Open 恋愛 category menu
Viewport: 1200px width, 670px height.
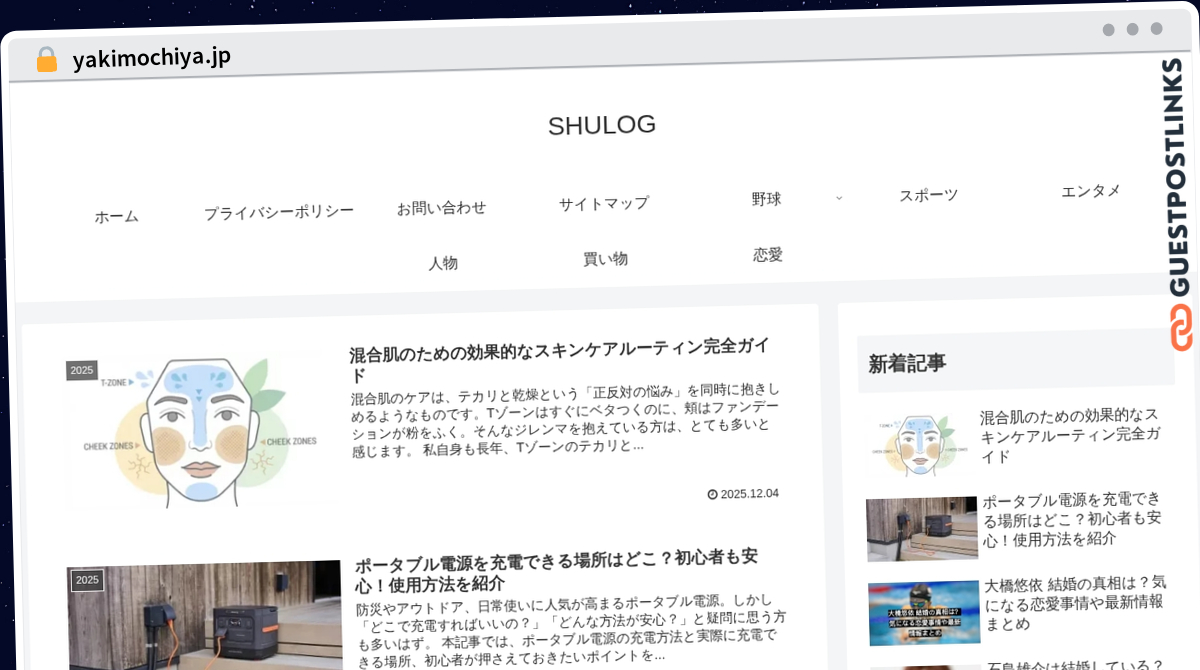point(768,254)
